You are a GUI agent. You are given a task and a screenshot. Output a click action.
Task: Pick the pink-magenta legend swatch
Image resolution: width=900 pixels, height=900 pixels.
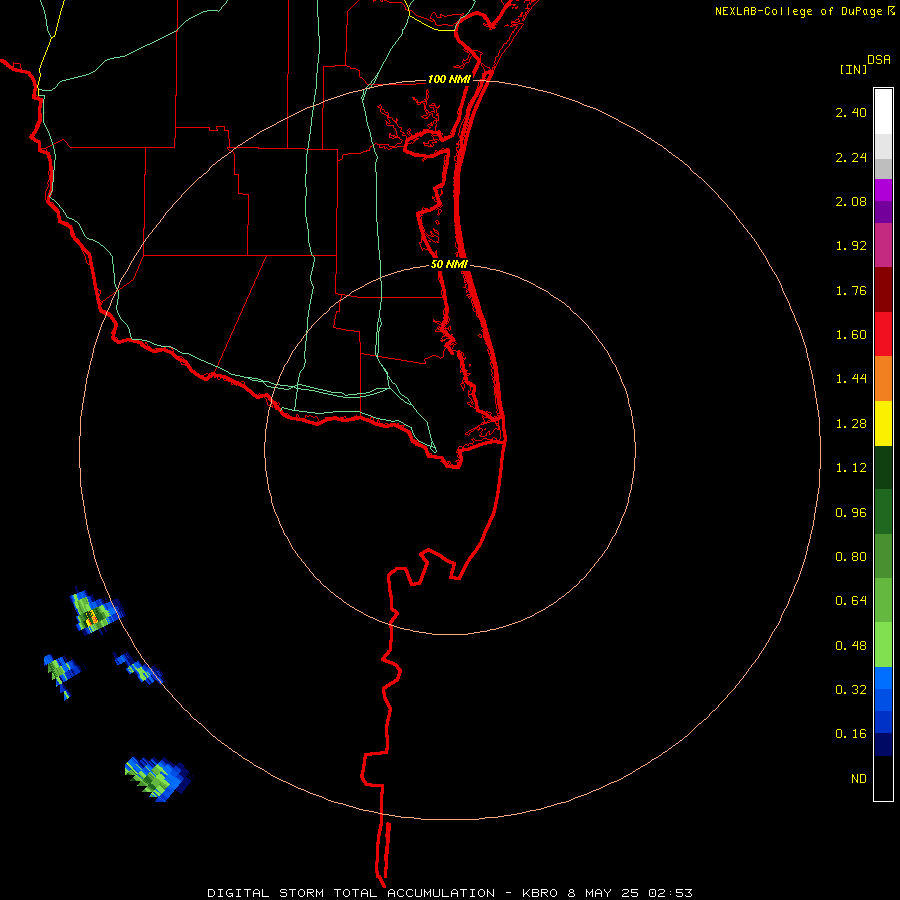(883, 245)
